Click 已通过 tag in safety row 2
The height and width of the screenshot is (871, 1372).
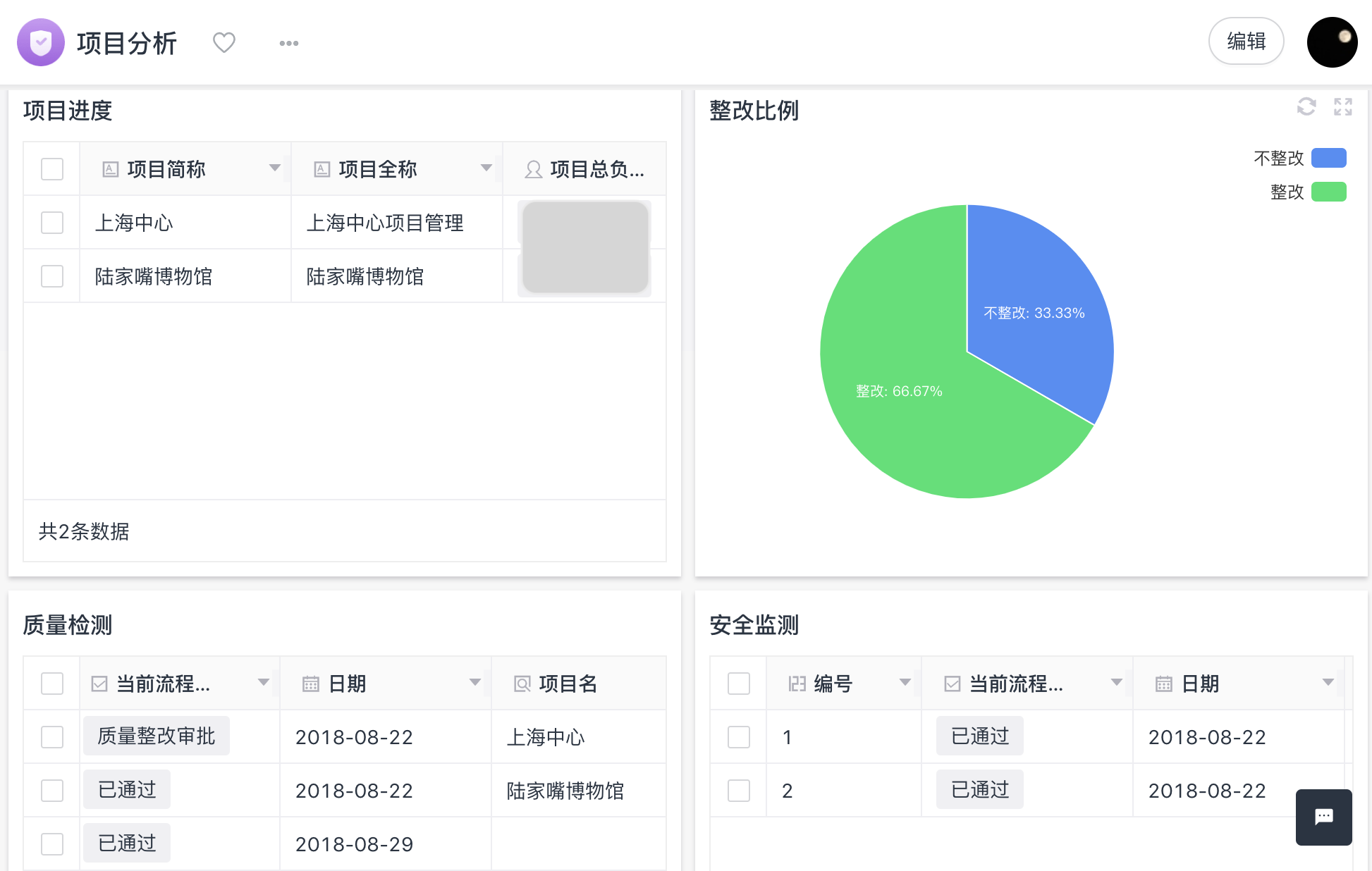click(x=980, y=789)
